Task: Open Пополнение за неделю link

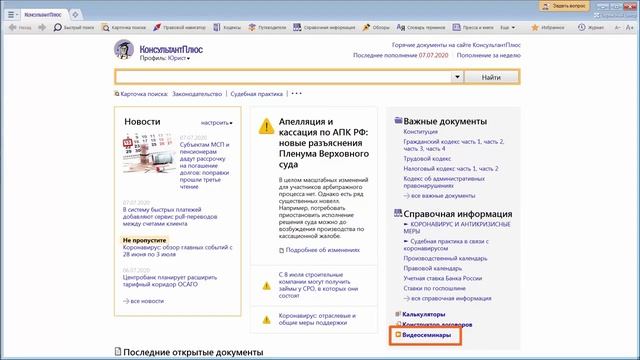Action: pyautogui.click(x=489, y=55)
